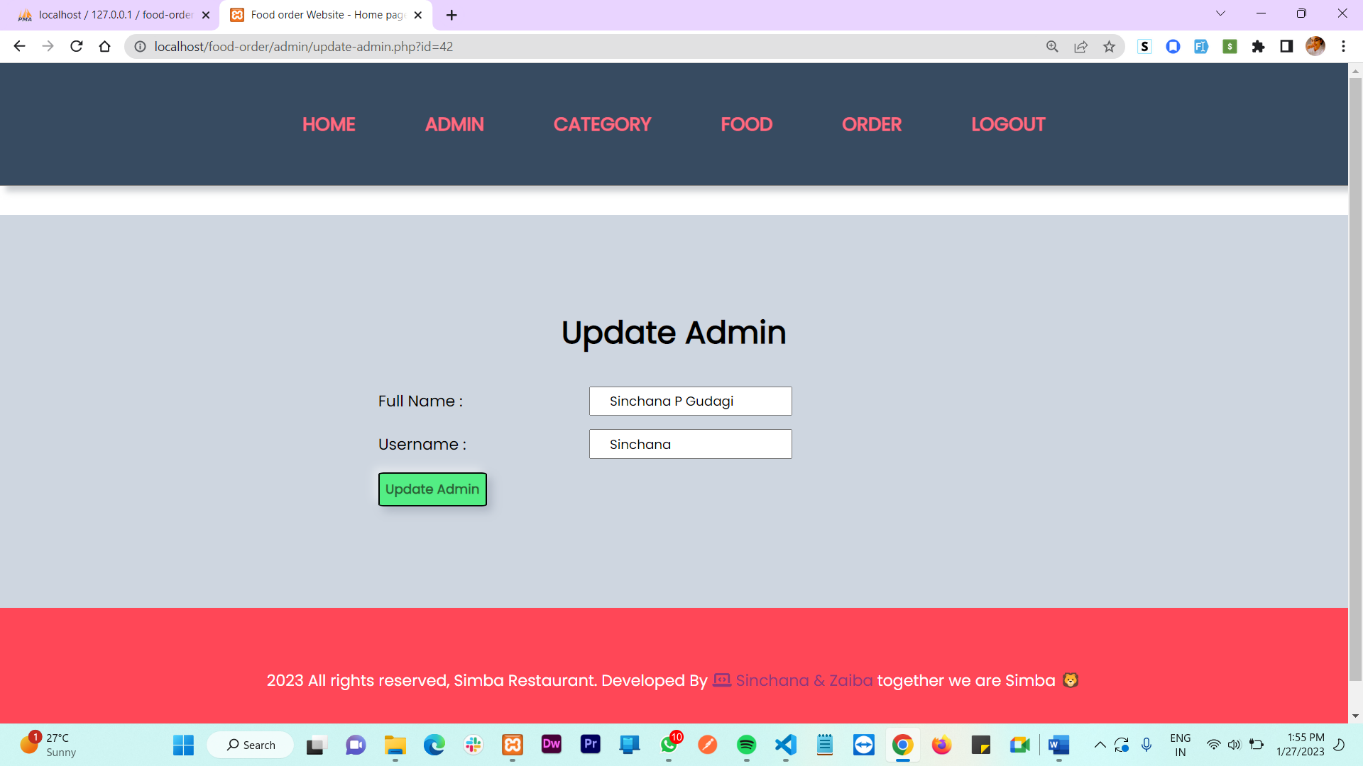Viewport: 1363px width, 766px height.
Task: Open Firefox from the taskbar
Action: click(x=941, y=744)
